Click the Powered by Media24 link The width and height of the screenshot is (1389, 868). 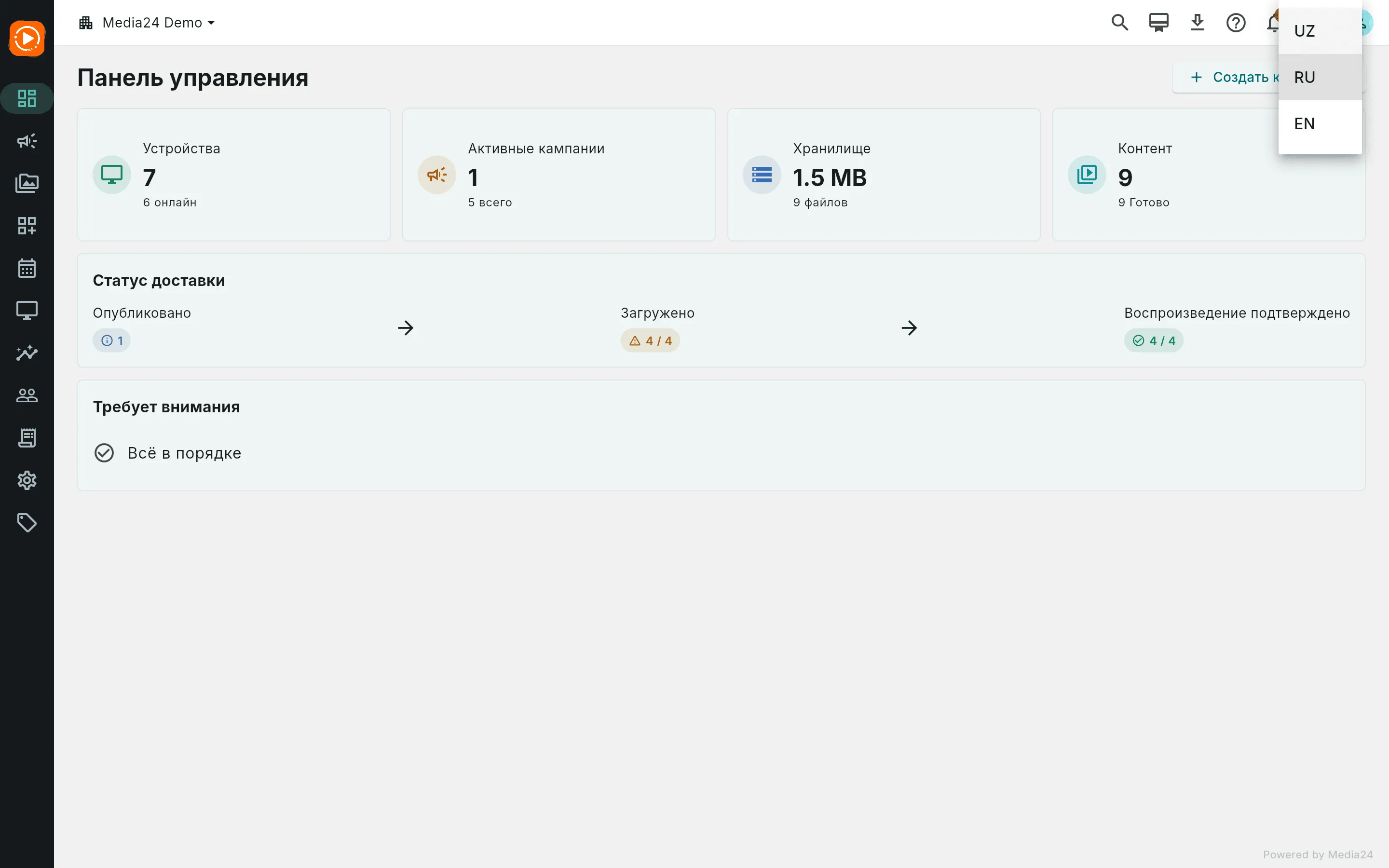point(1317,854)
